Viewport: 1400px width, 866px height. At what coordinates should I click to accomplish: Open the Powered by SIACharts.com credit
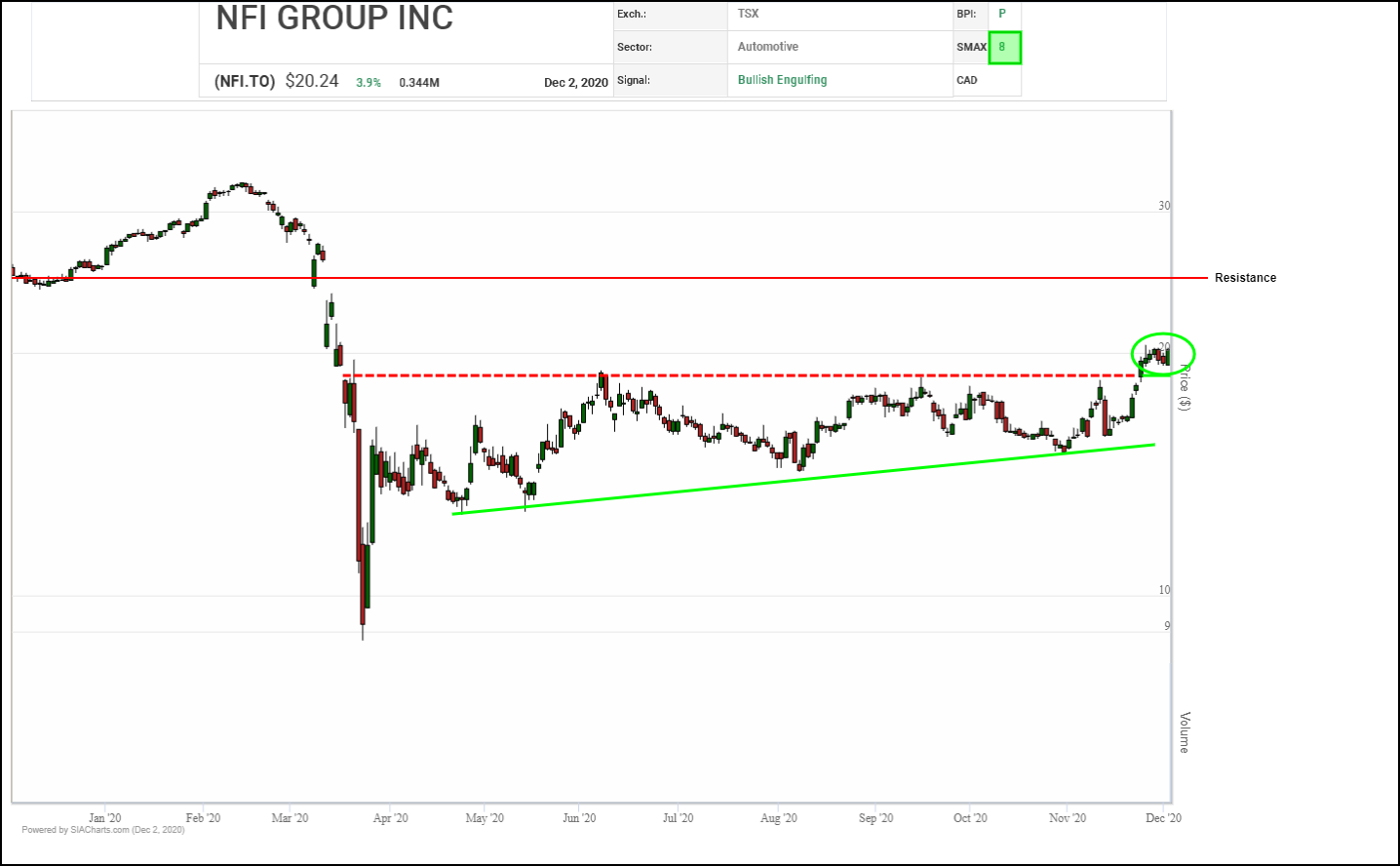pyautogui.click(x=103, y=830)
